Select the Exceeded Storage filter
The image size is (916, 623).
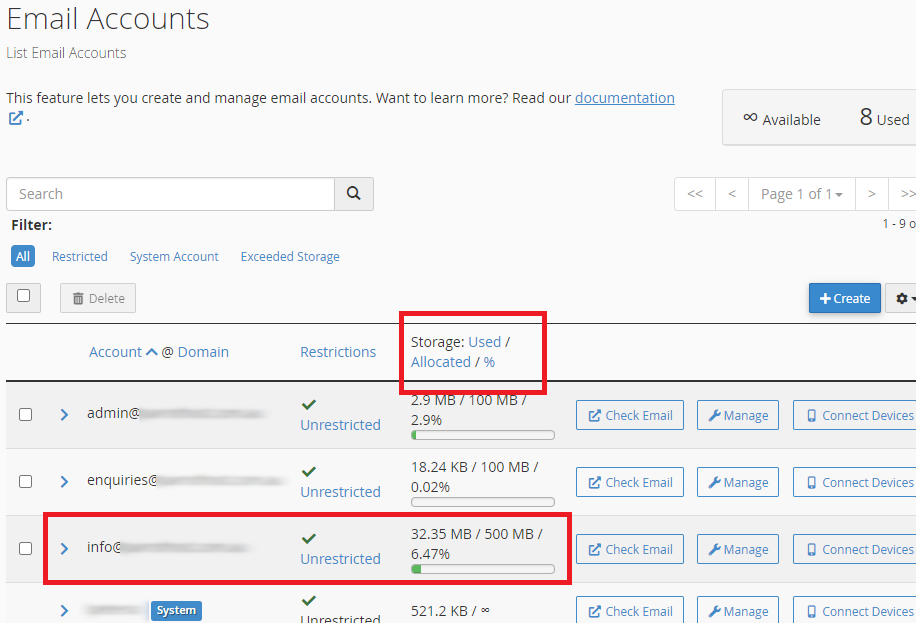(x=290, y=257)
